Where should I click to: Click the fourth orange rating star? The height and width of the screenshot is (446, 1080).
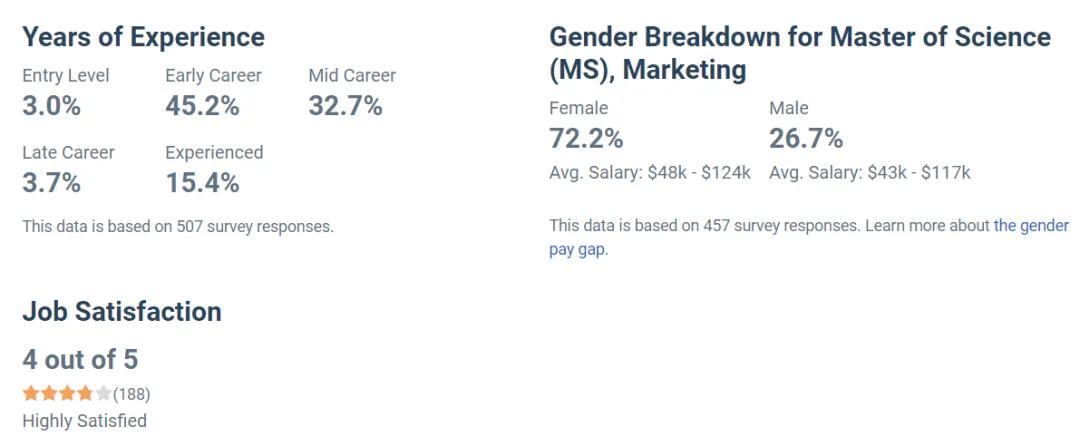click(x=85, y=393)
